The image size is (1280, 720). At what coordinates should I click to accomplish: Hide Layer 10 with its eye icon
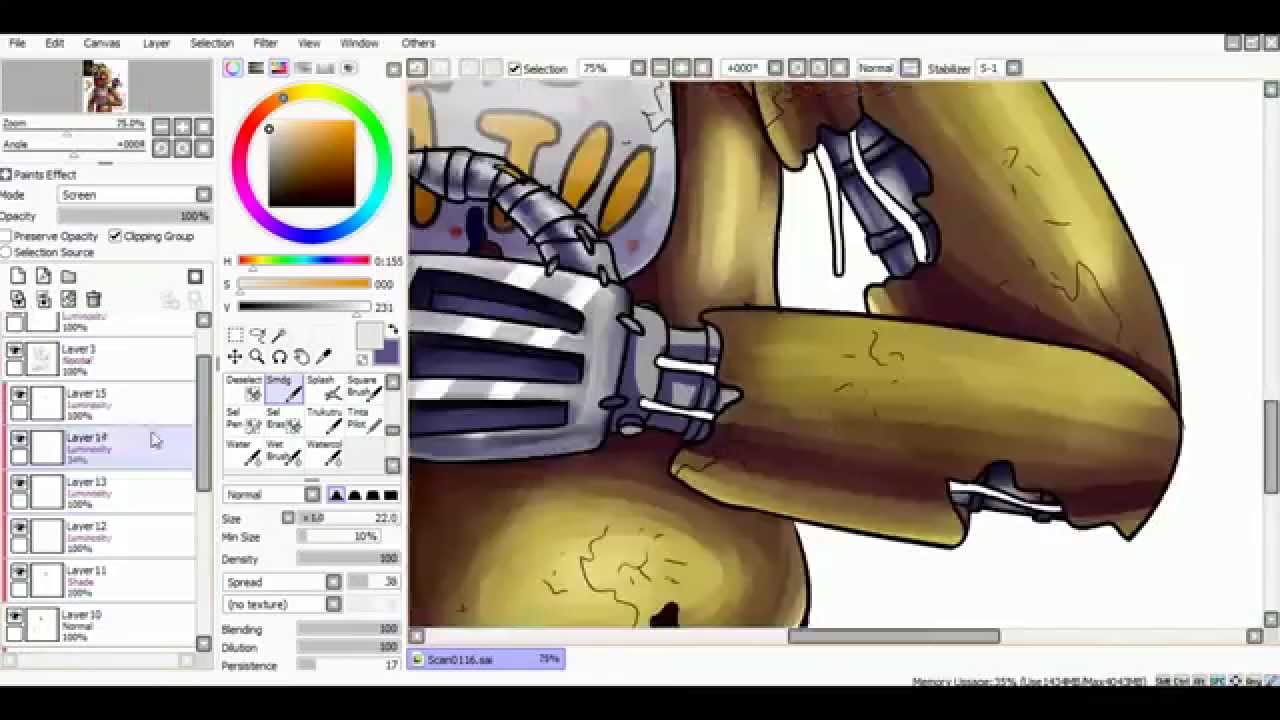click(15, 615)
